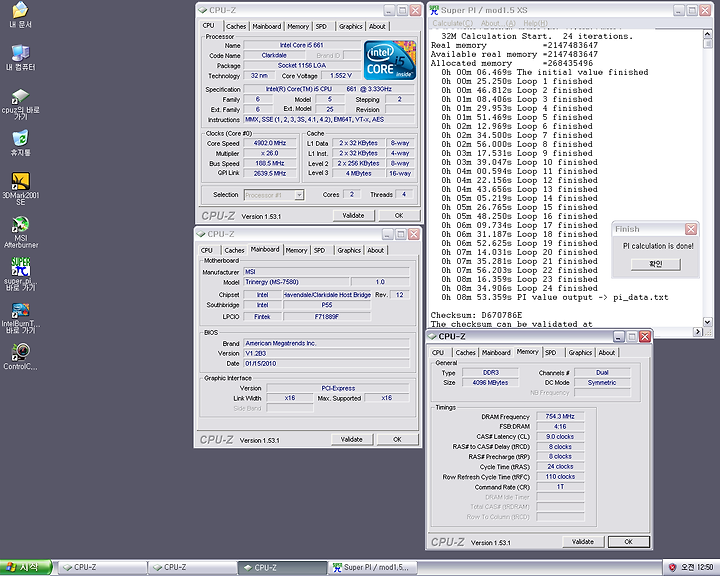Viewport: 720px width, 576px height.
Task: Select About tab in Memory CPU-Z window
Action: (607, 352)
